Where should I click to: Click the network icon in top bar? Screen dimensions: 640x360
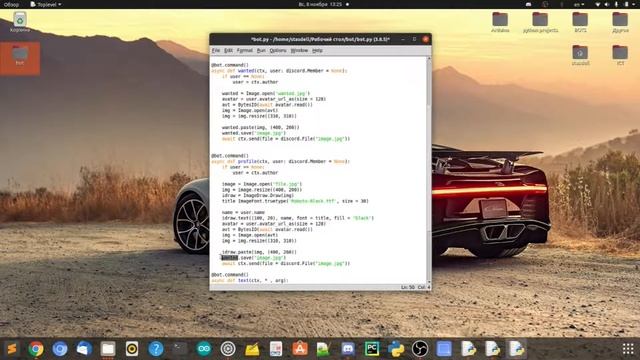click(x=598, y=4)
